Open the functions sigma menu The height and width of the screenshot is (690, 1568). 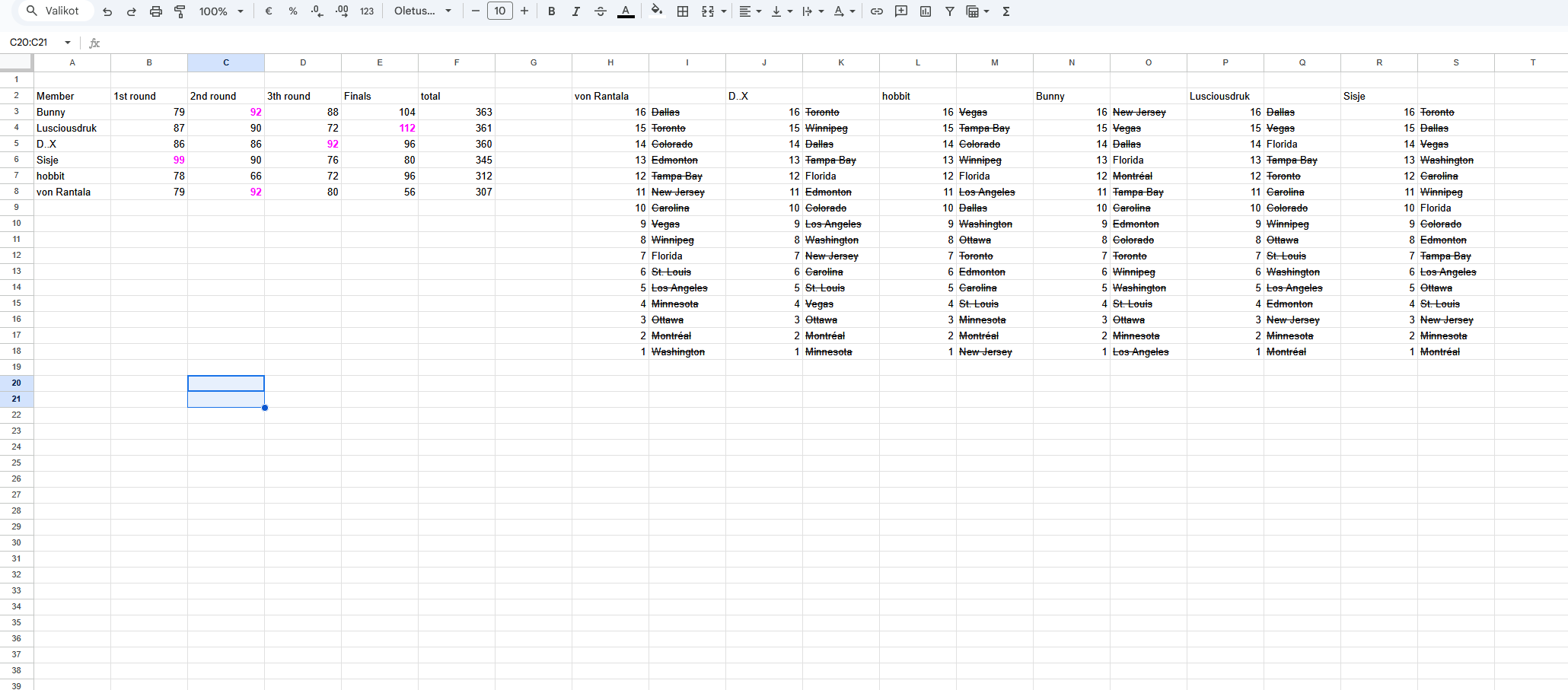(1006, 11)
